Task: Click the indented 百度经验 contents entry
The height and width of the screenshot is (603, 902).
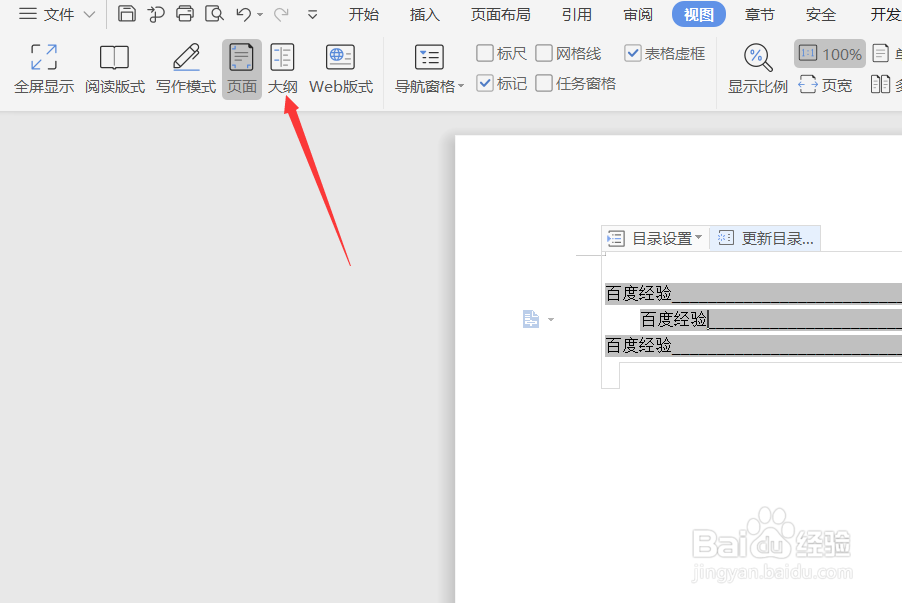Action: click(674, 319)
